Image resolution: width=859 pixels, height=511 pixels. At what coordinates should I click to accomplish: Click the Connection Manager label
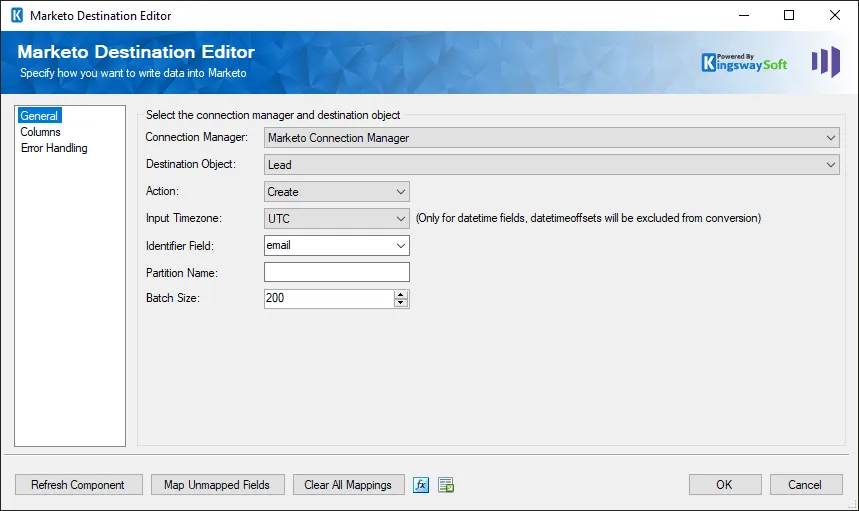[x=197, y=137]
